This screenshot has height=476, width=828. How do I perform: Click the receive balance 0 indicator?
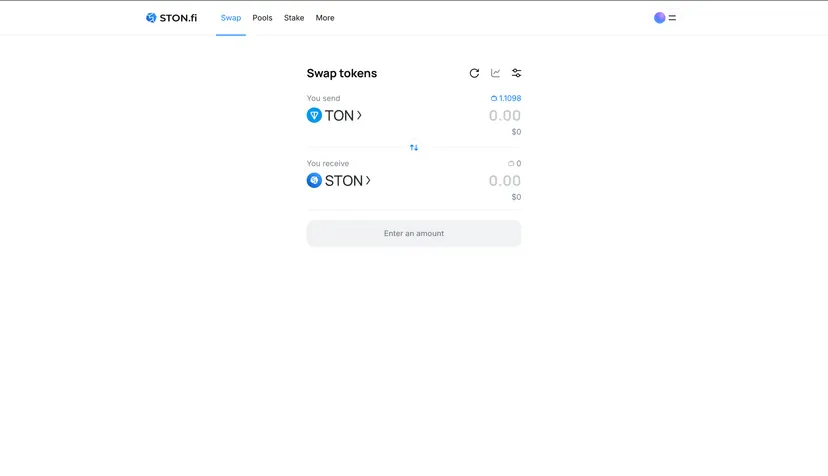[515, 163]
